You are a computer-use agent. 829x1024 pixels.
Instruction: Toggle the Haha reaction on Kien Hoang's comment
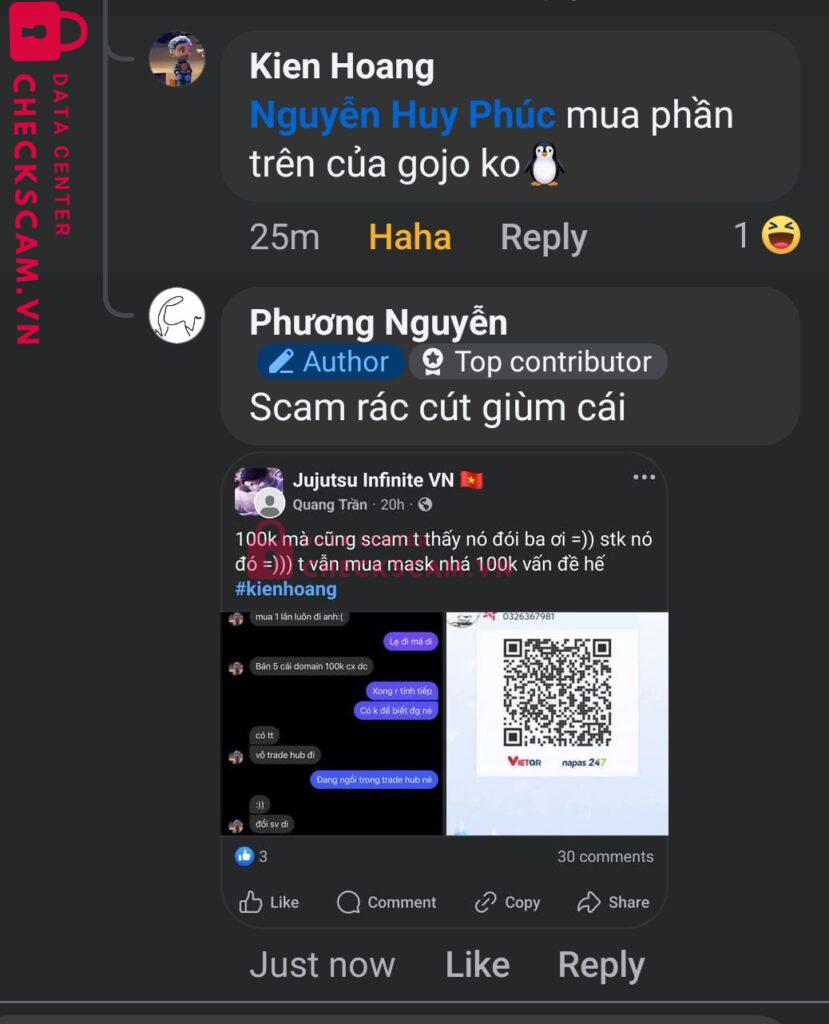(410, 236)
